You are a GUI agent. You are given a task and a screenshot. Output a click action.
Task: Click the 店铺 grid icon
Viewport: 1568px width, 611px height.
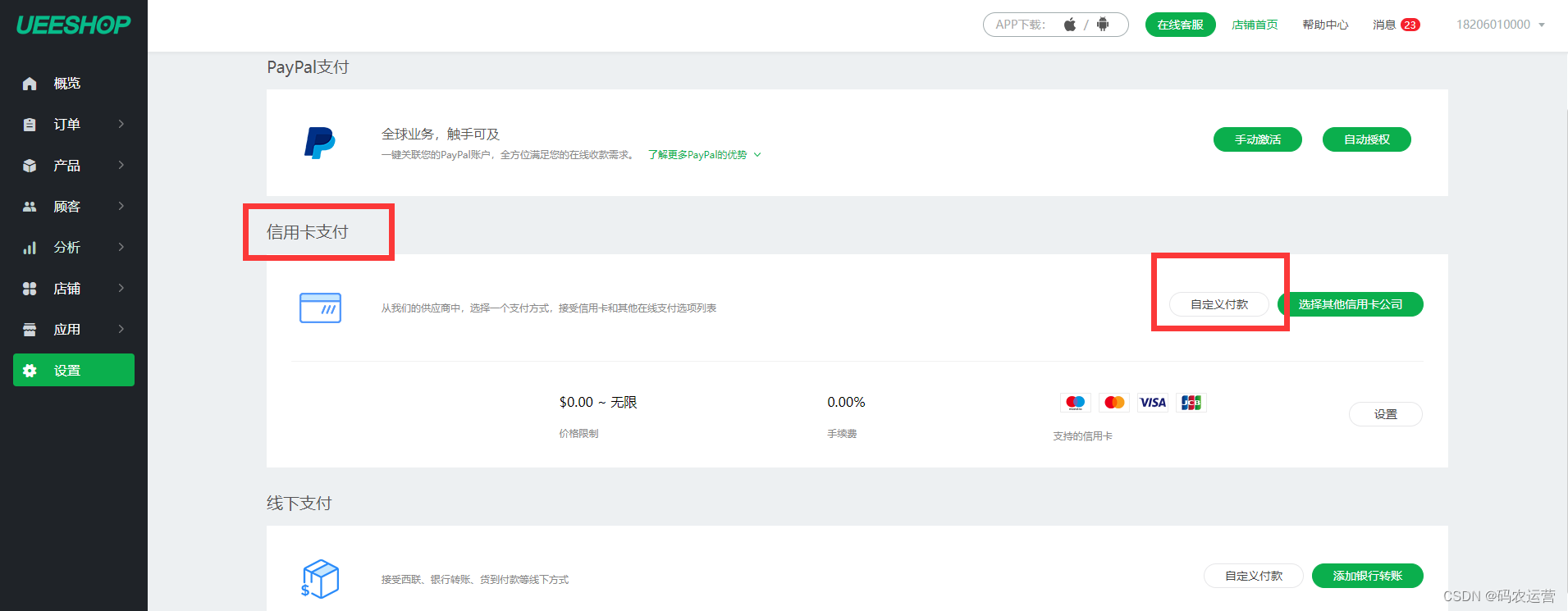30,289
